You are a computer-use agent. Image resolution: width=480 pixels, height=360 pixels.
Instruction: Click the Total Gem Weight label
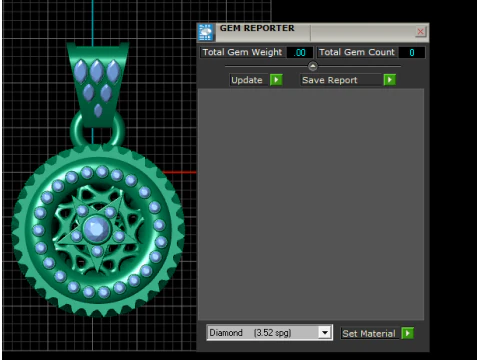(x=242, y=52)
